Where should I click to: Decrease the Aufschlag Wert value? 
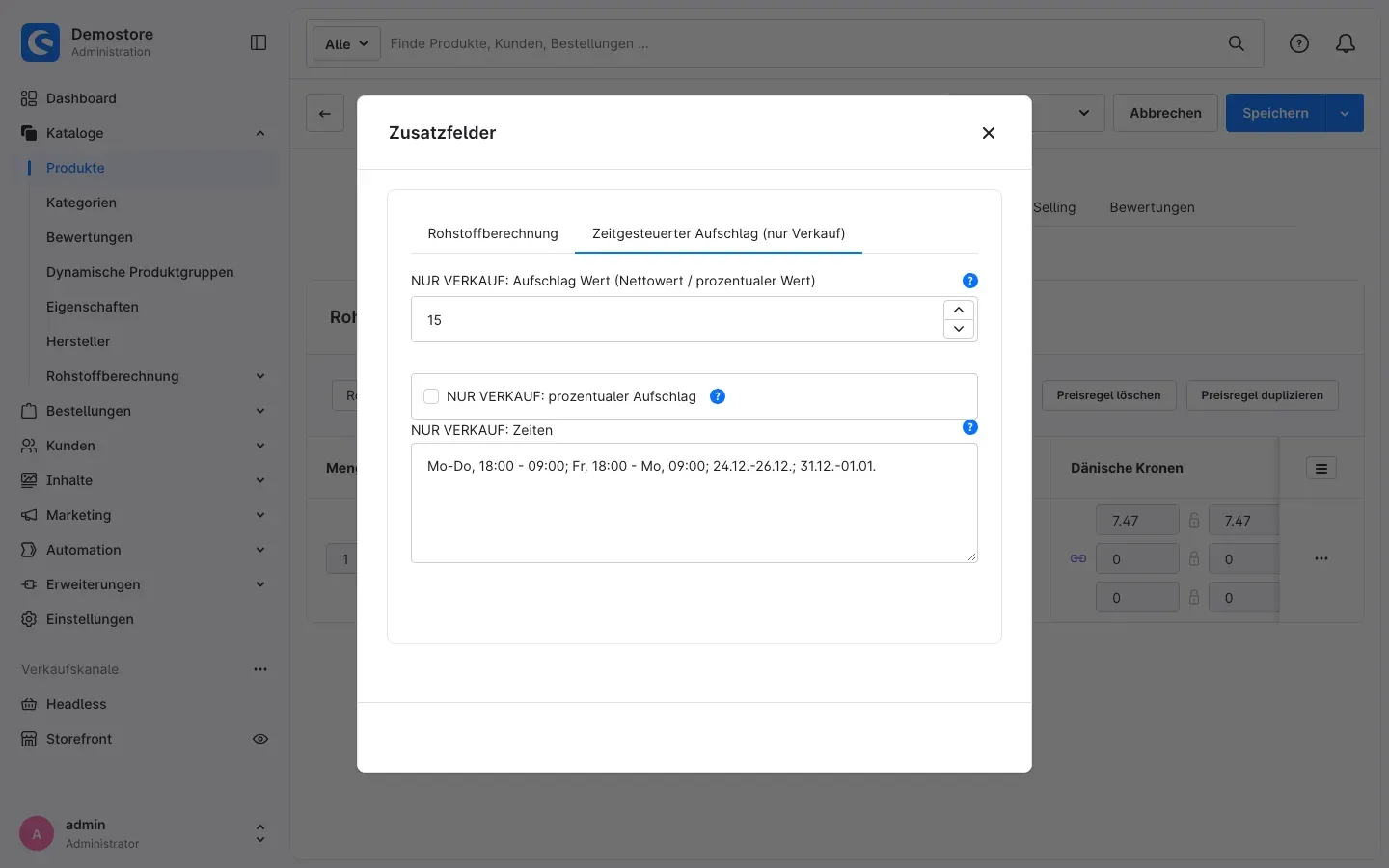pyautogui.click(x=959, y=329)
